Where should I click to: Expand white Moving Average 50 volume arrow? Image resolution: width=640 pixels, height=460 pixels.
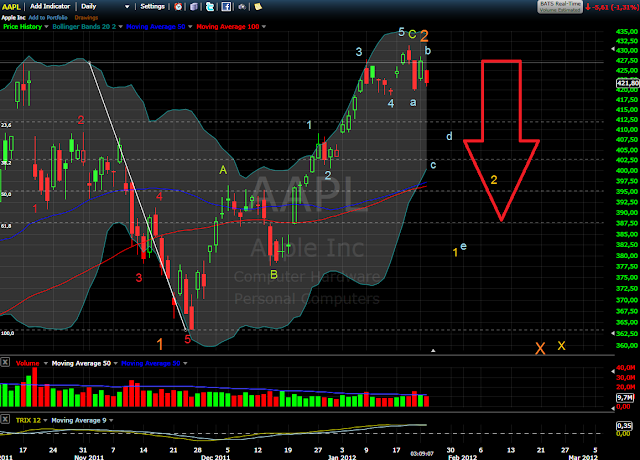coord(116,363)
